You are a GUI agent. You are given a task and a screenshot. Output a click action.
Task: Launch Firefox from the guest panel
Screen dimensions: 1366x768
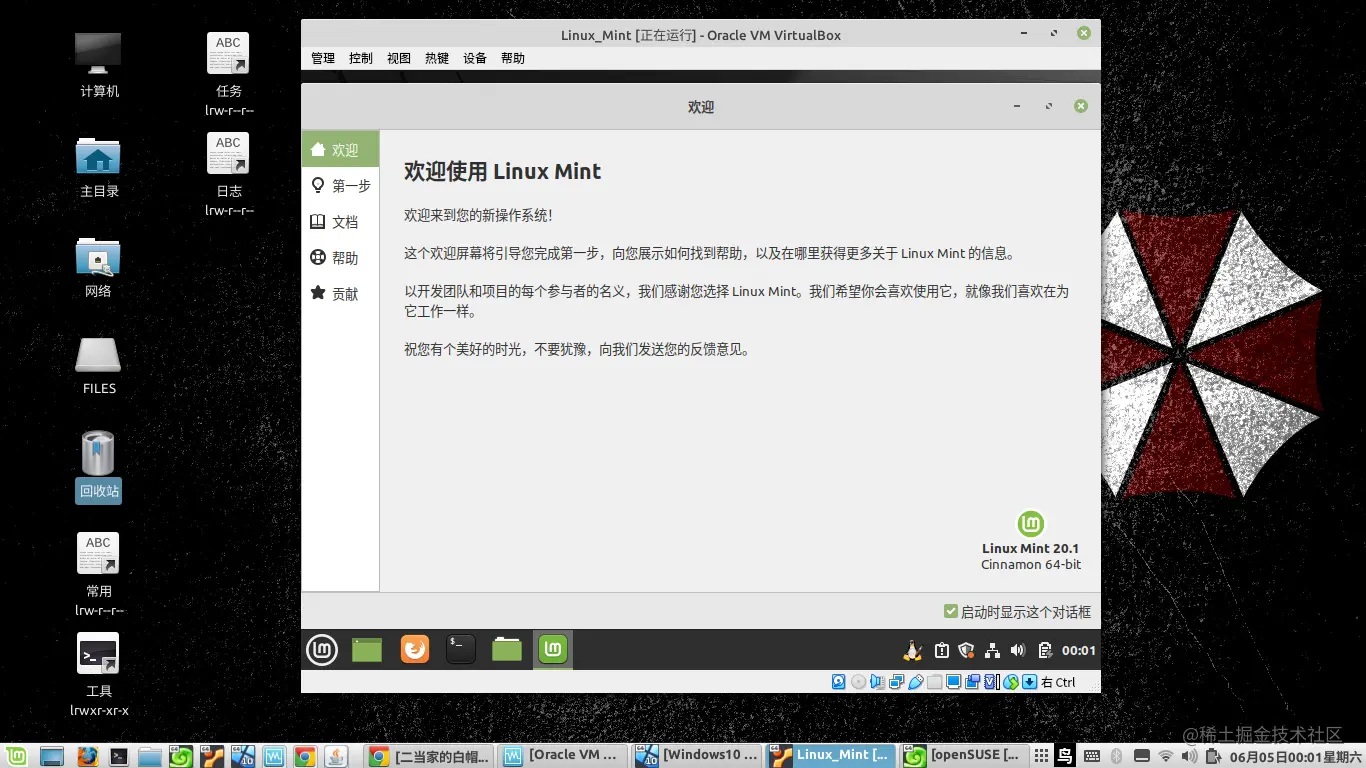pyautogui.click(x=415, y=650)
